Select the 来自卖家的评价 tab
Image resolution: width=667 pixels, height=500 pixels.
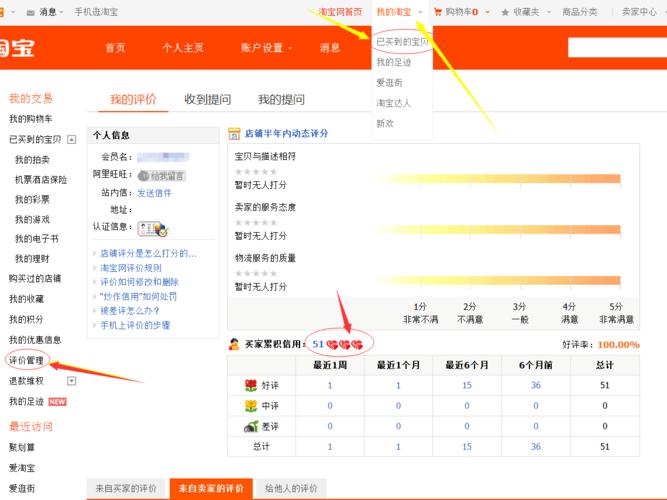pyautogui.click(x=211, y=489)
